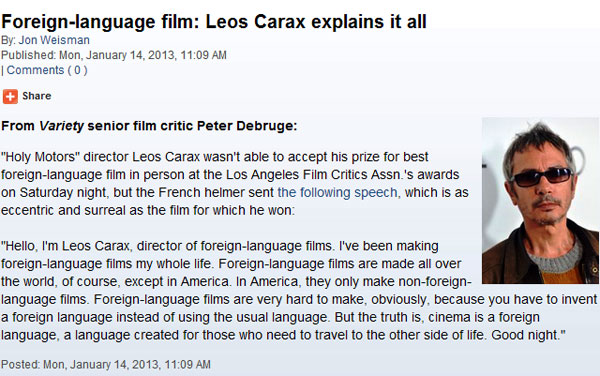600x376 pixels.
Task: Click the orange plus Share icon
Action: point(10,96)
